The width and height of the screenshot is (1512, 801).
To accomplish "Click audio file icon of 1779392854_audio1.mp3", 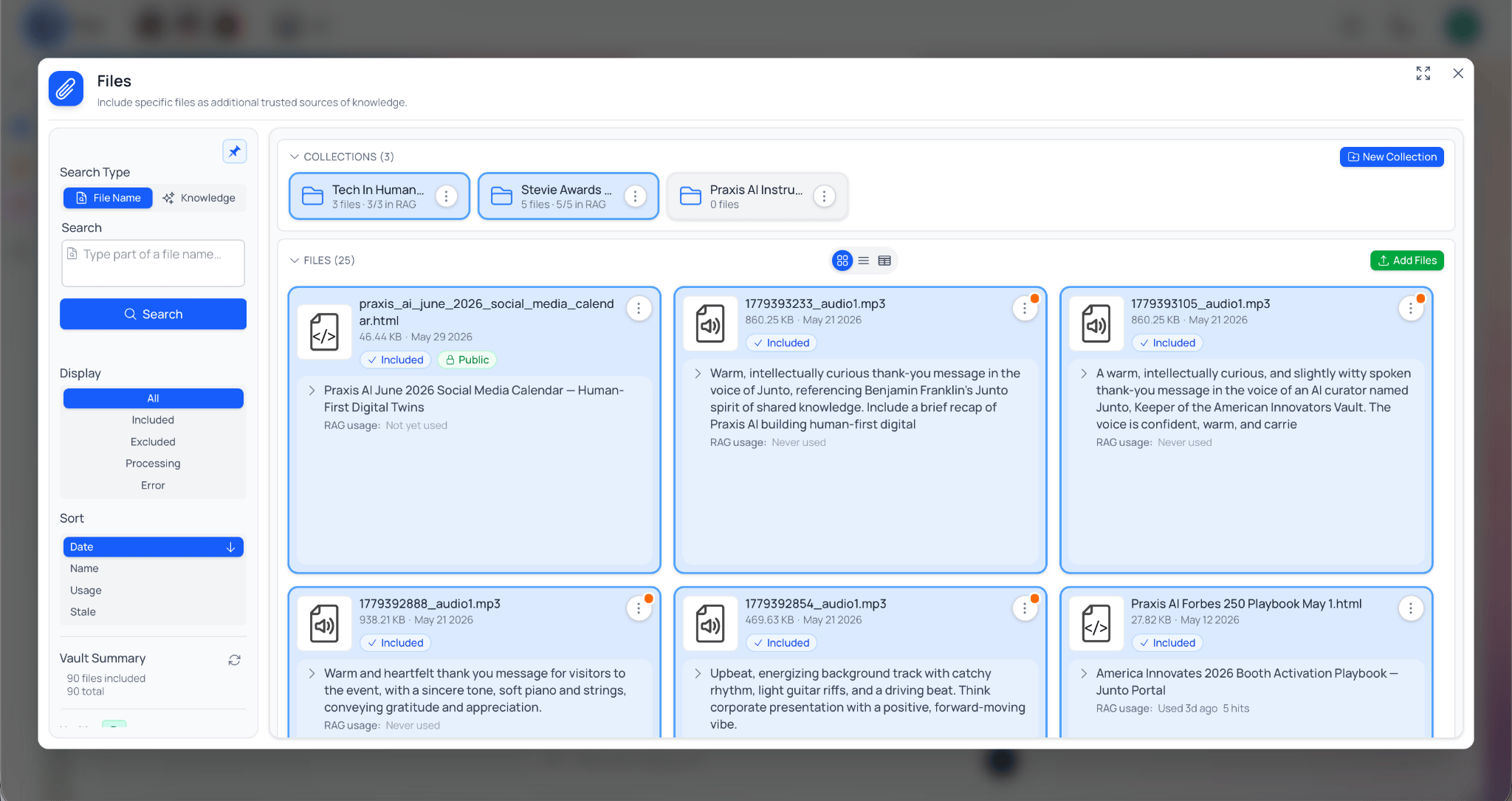I will (710, 623).
